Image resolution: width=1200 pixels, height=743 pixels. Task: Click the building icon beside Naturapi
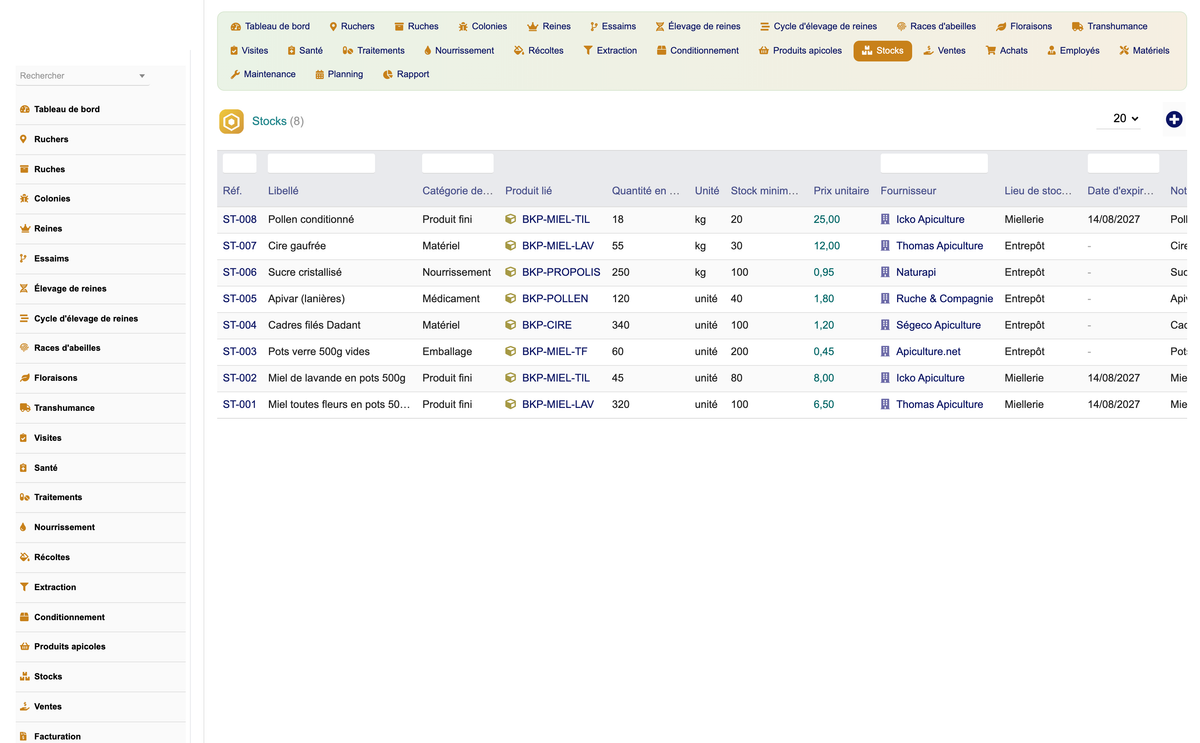pos(885,272)
